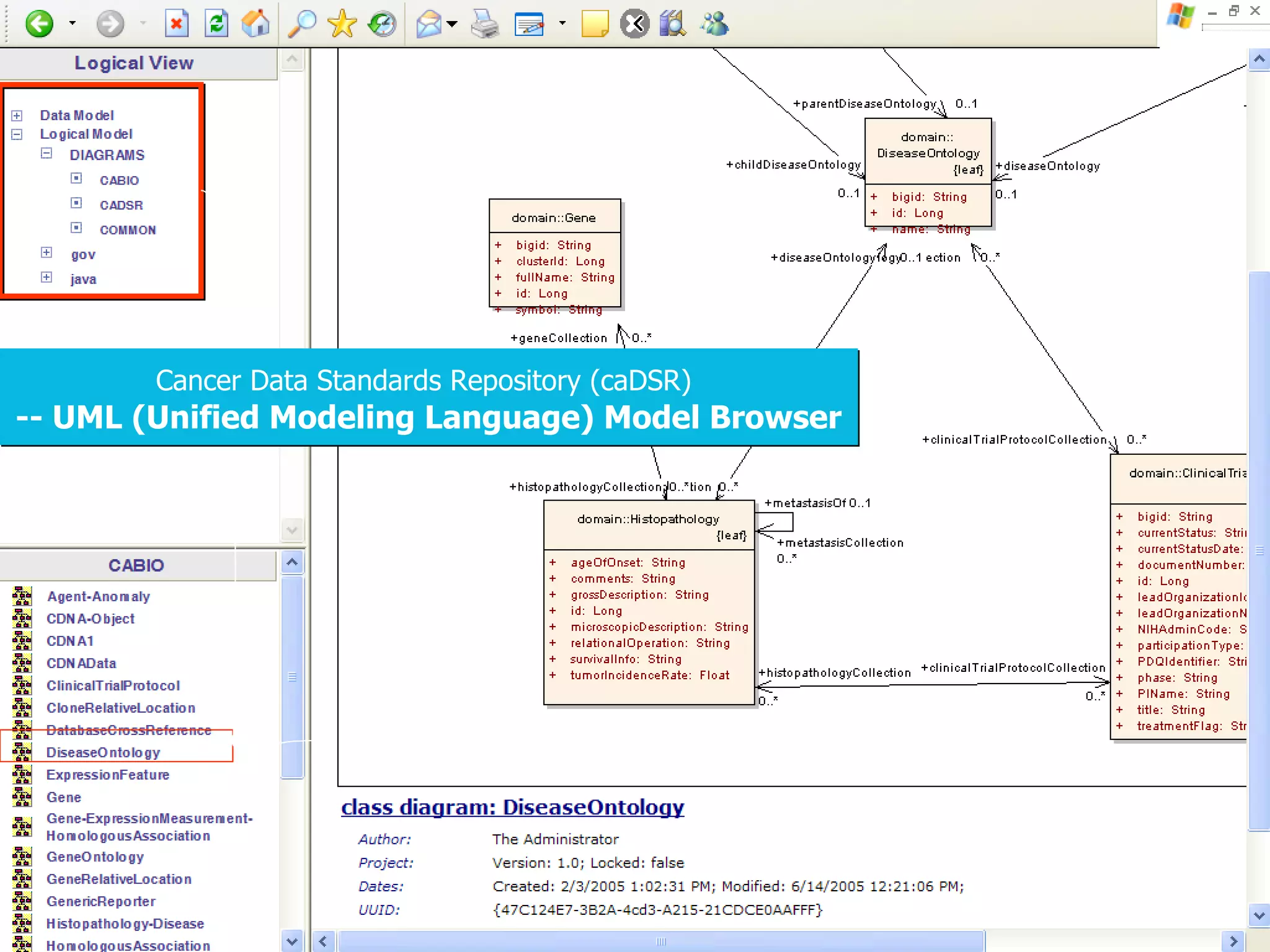Open the Messenger people icon
Viewport: 1270px width, 952px height.
coord(715,24)
